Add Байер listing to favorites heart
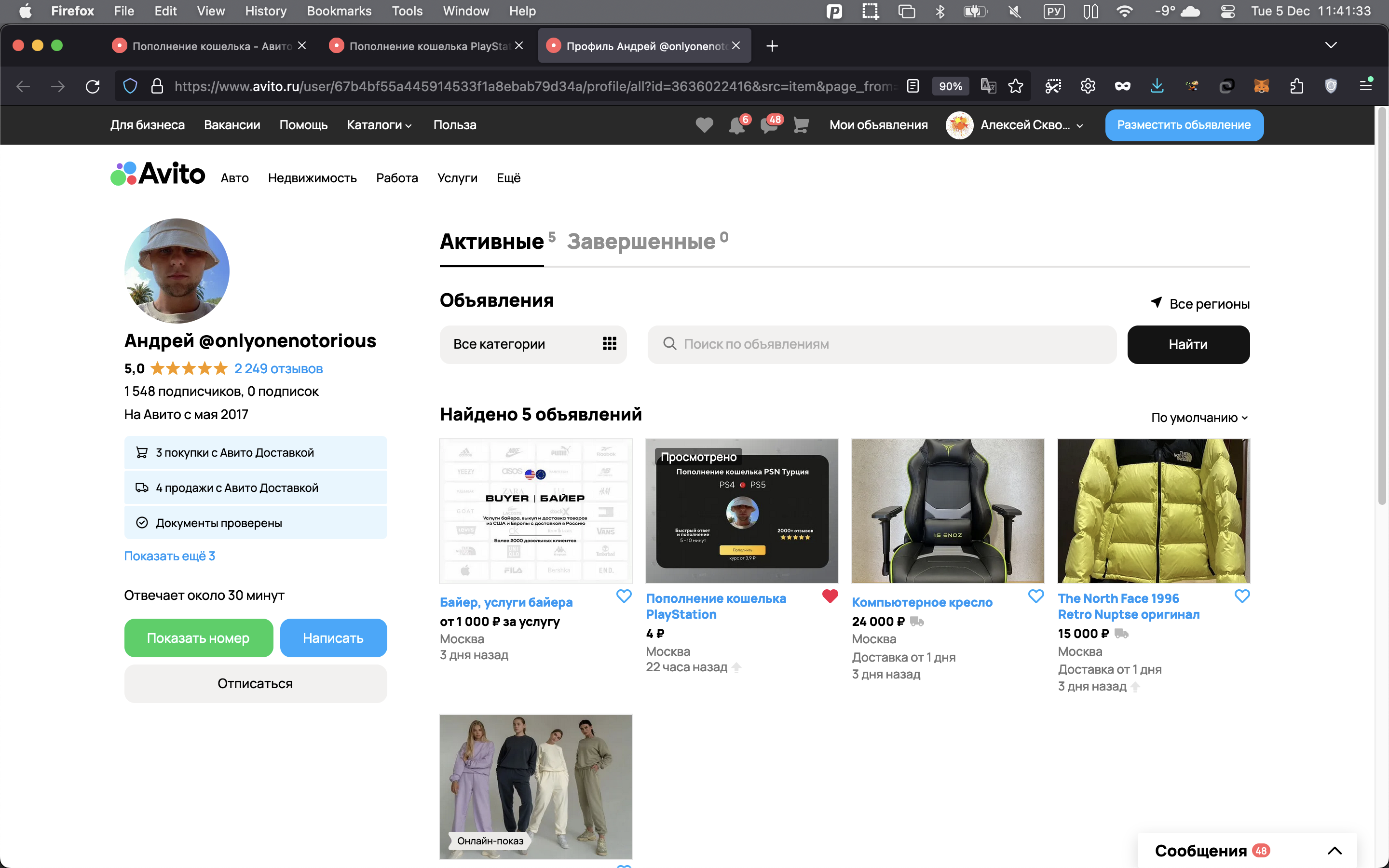1389x868 pixels. coord(623,597)
